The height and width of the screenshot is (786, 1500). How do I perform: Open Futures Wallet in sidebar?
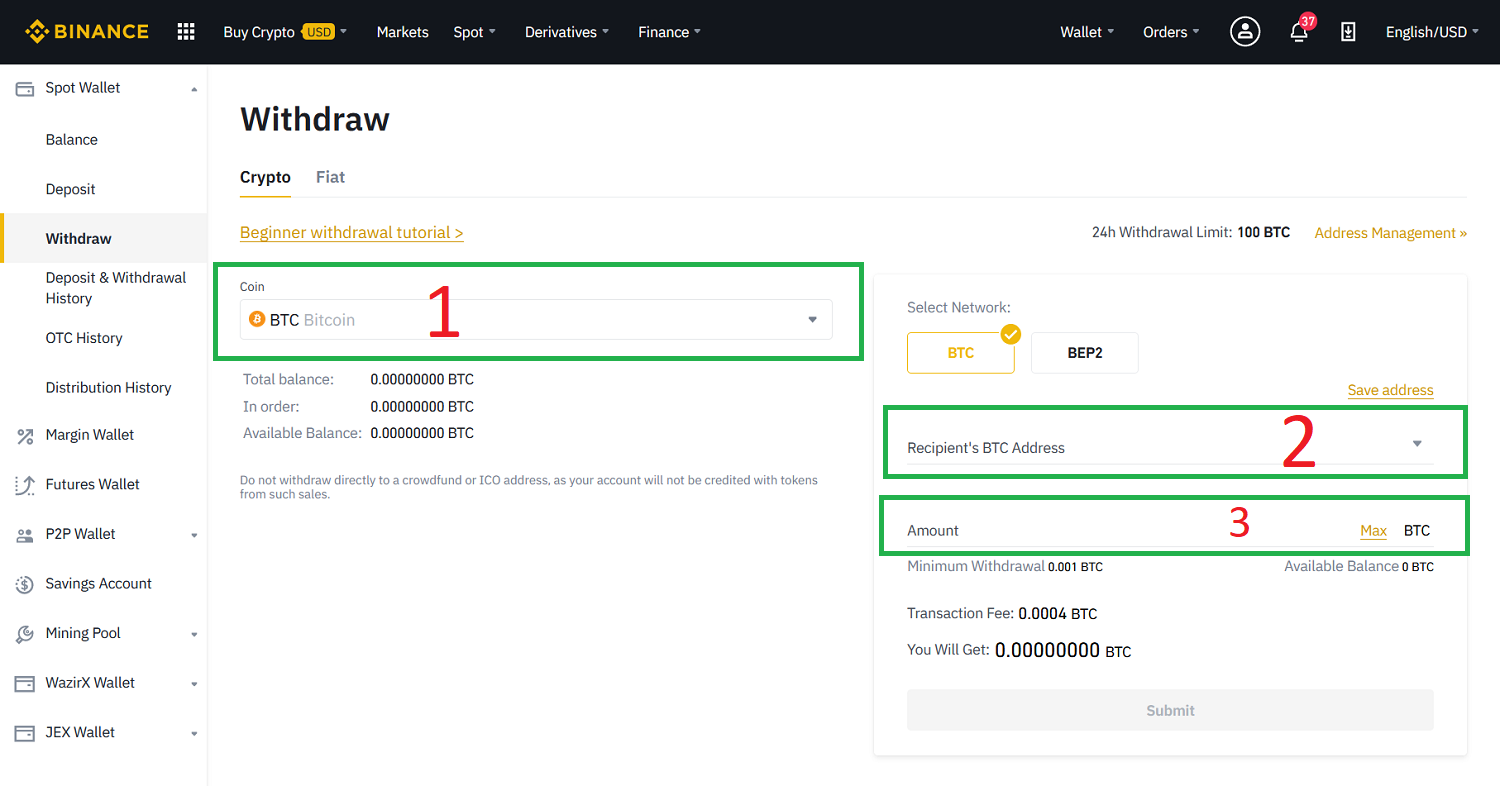click(x=93, y=485)
